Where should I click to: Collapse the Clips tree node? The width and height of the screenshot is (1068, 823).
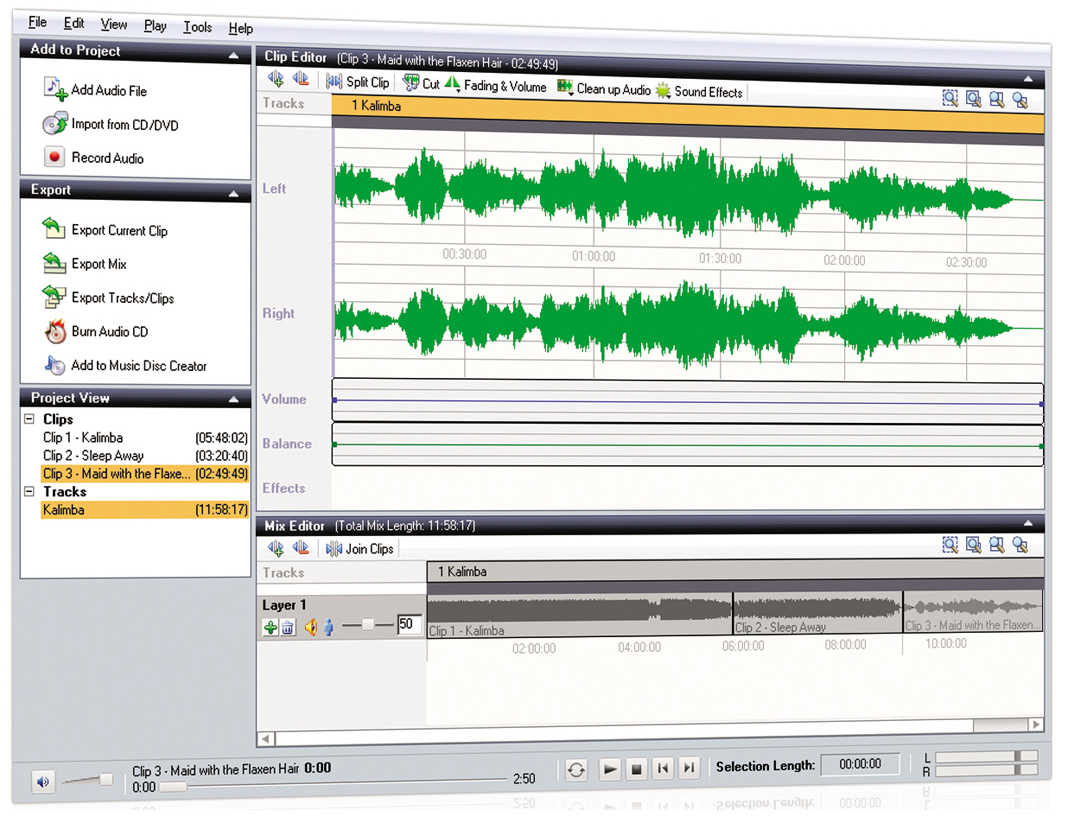pos(30,420)
